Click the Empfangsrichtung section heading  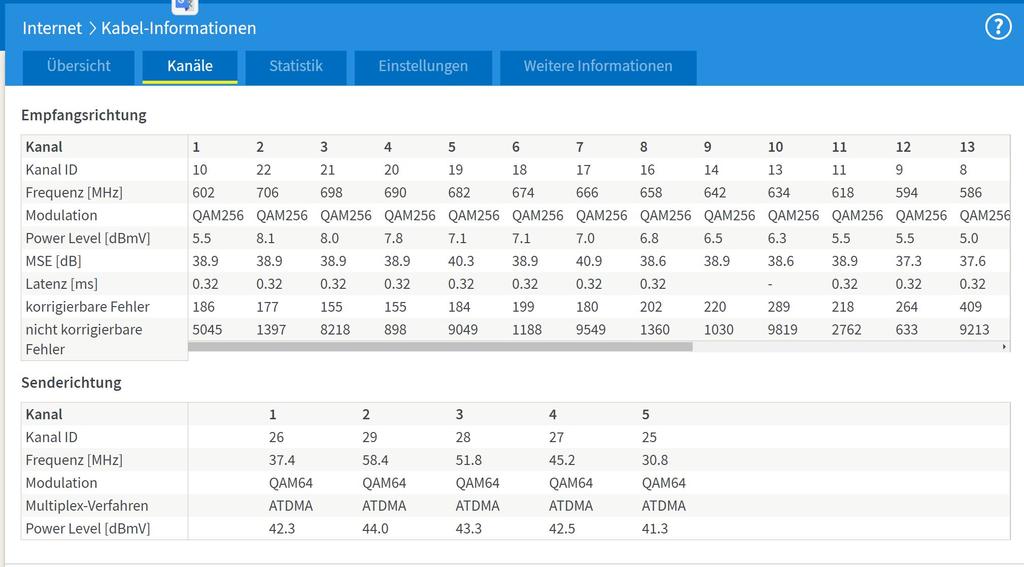(x=84, y=115)
